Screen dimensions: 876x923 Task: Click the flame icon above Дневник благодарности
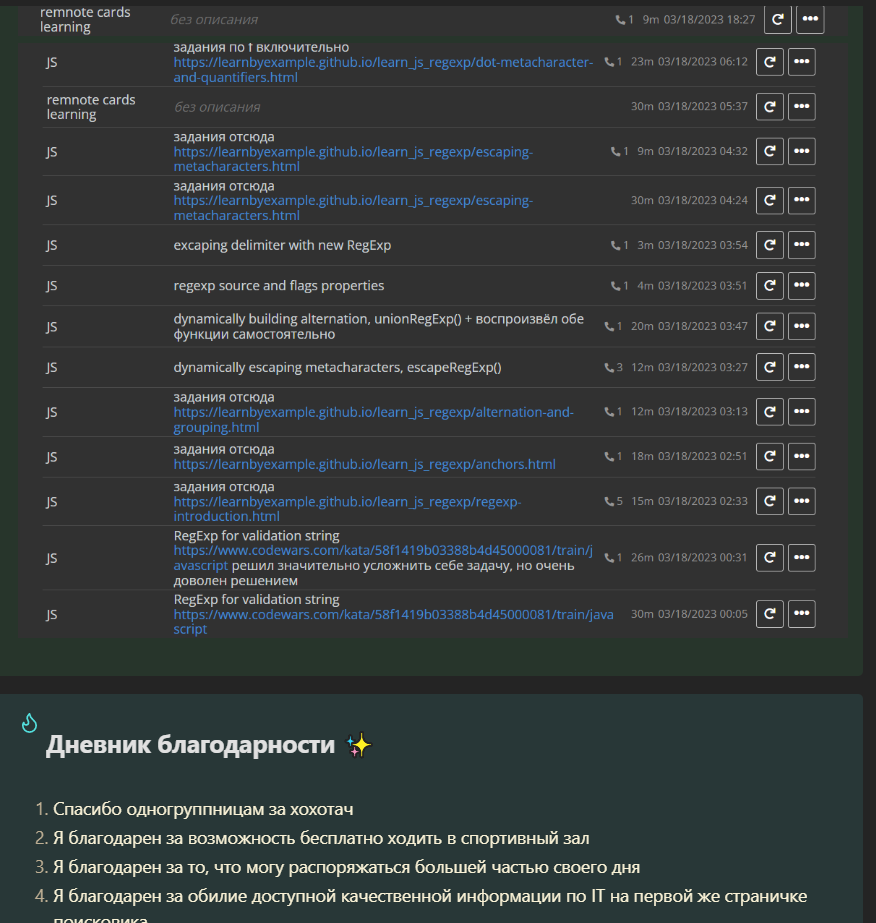(29, 722)
